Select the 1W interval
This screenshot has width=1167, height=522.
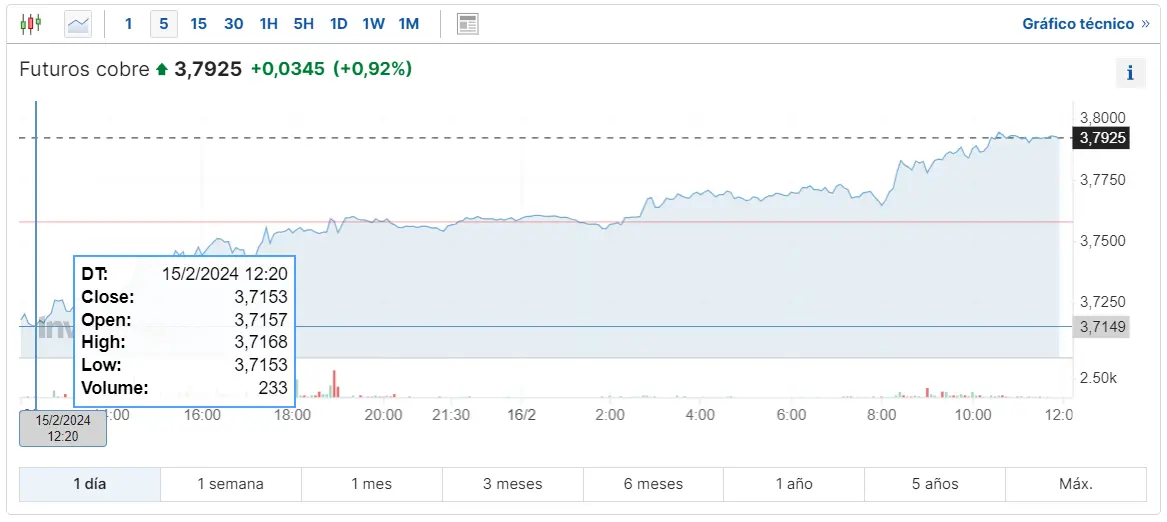[x=373, y=23]
